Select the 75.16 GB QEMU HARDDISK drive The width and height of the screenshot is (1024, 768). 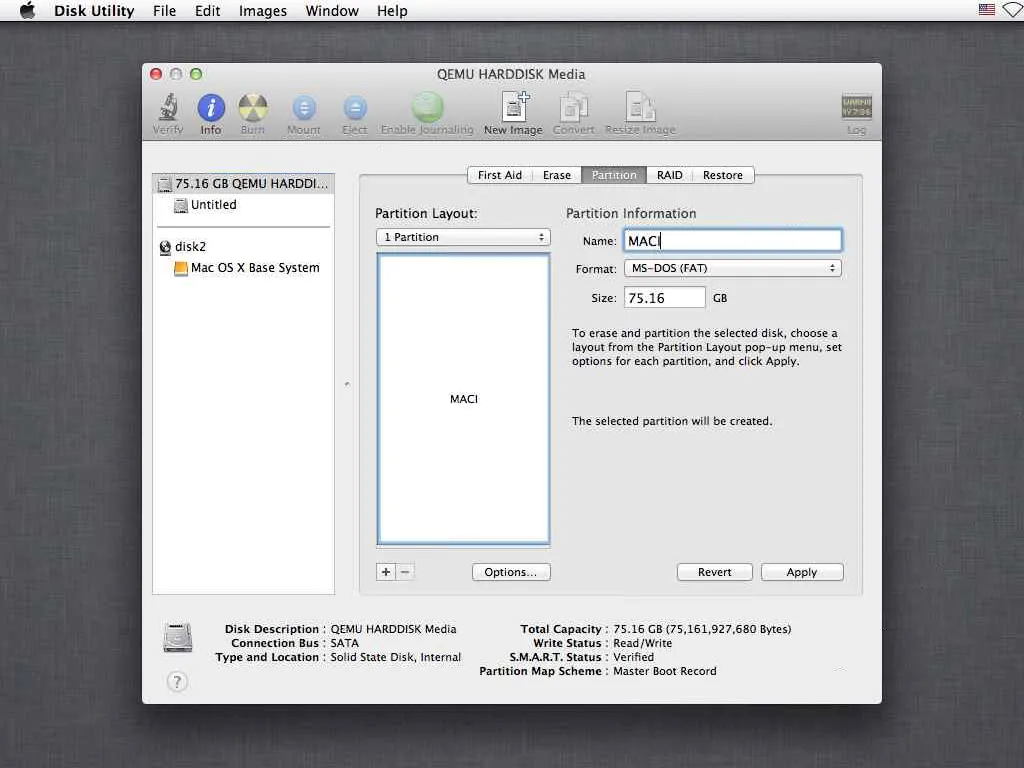coord(244,184)
